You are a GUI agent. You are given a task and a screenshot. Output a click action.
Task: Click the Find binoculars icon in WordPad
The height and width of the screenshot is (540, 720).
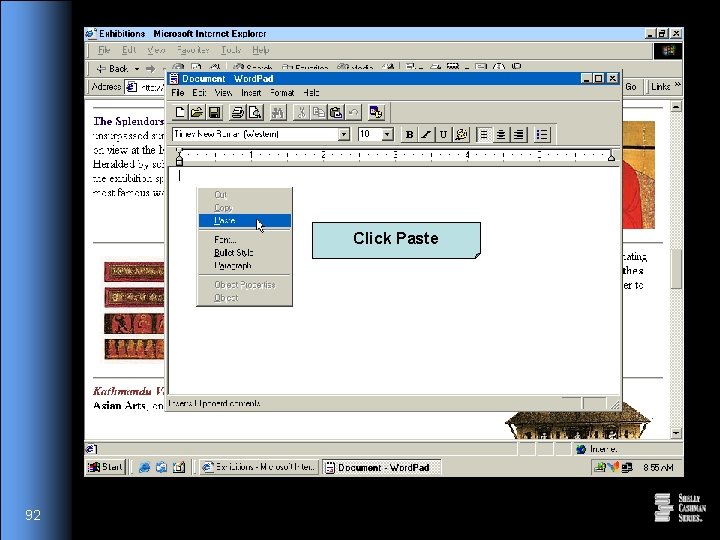tap(278, 112)
